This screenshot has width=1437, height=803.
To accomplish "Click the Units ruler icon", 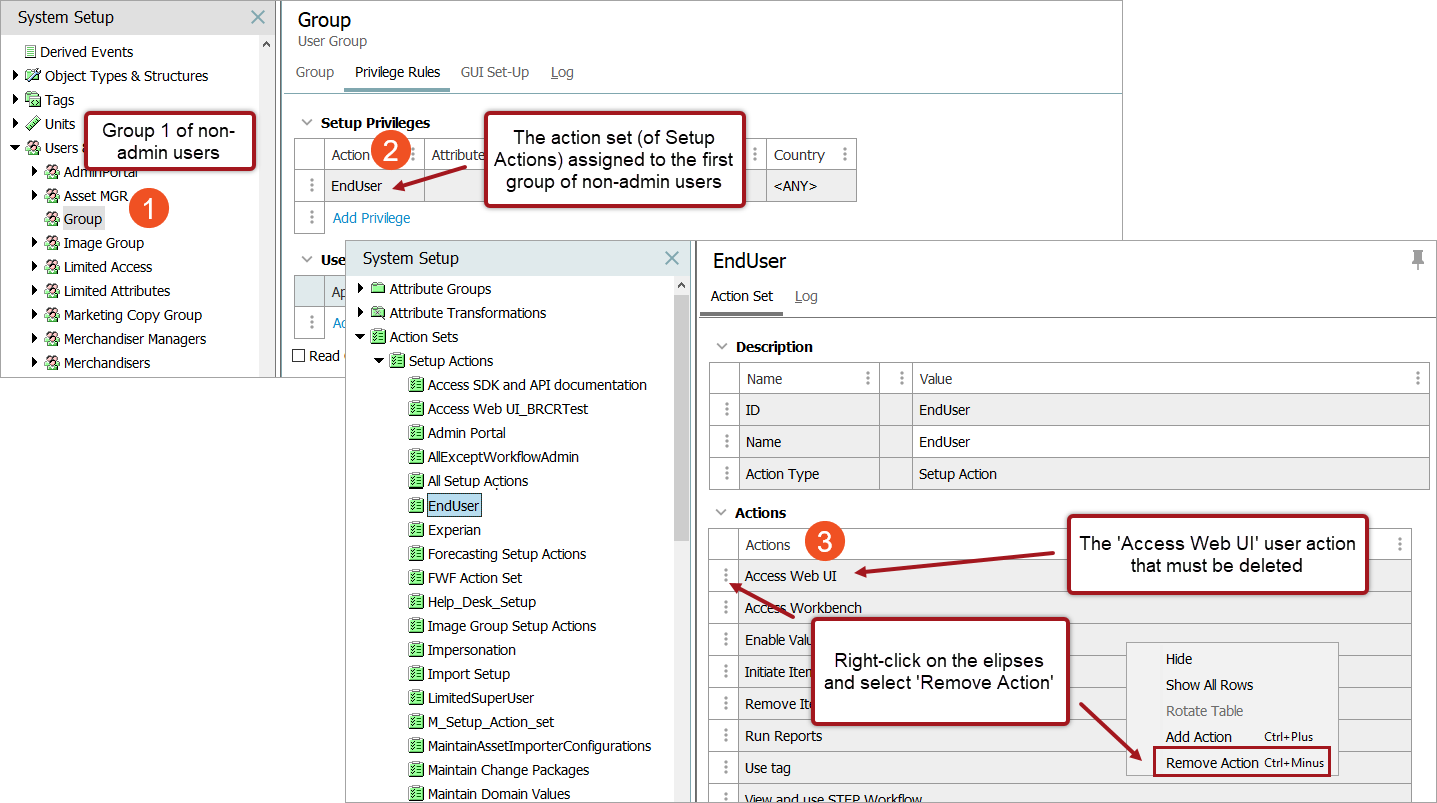I will (x=33, y=124).
